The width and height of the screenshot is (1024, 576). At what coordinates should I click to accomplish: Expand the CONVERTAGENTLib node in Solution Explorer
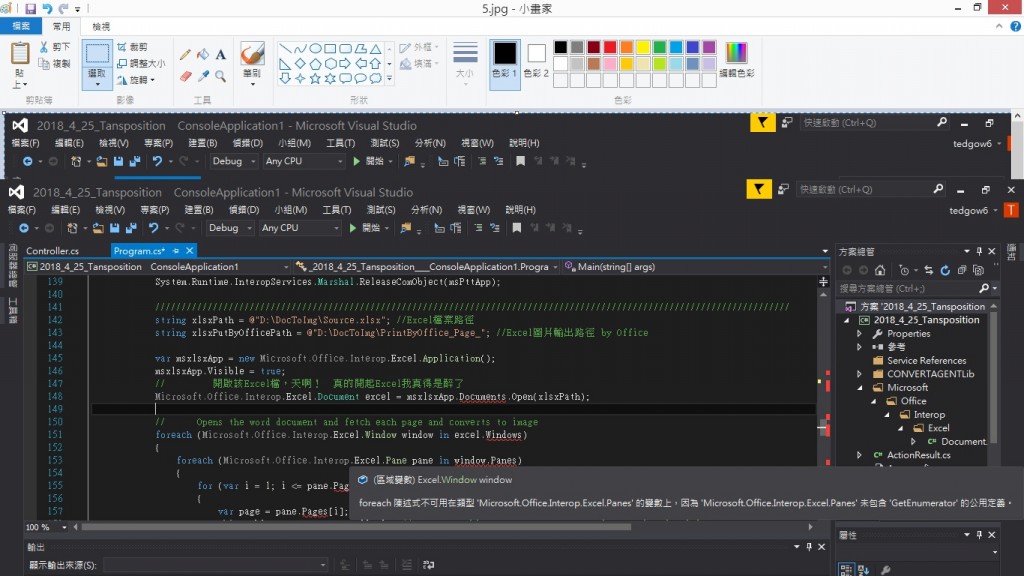tap(859, 374)
